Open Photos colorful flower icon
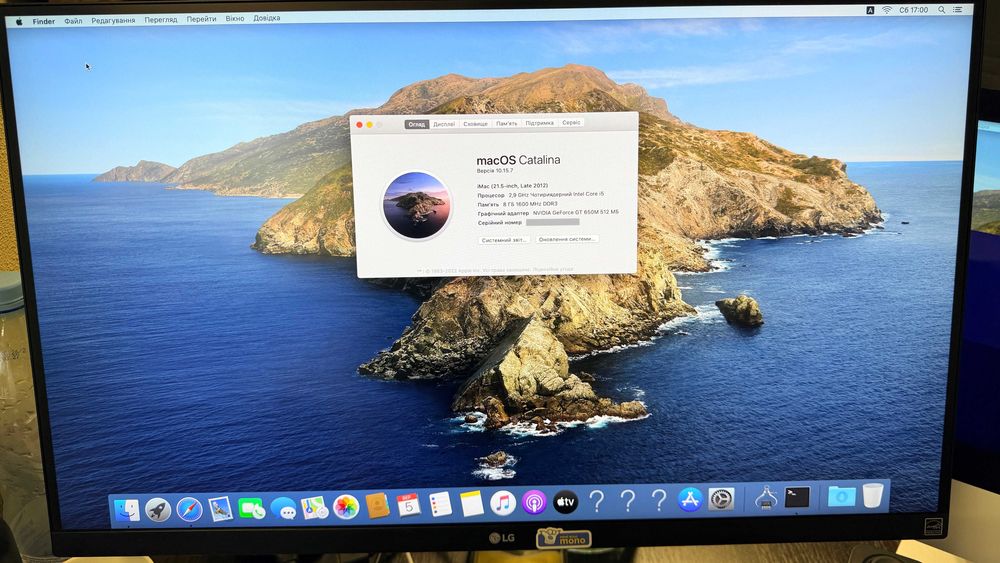 tap(346, 507)
